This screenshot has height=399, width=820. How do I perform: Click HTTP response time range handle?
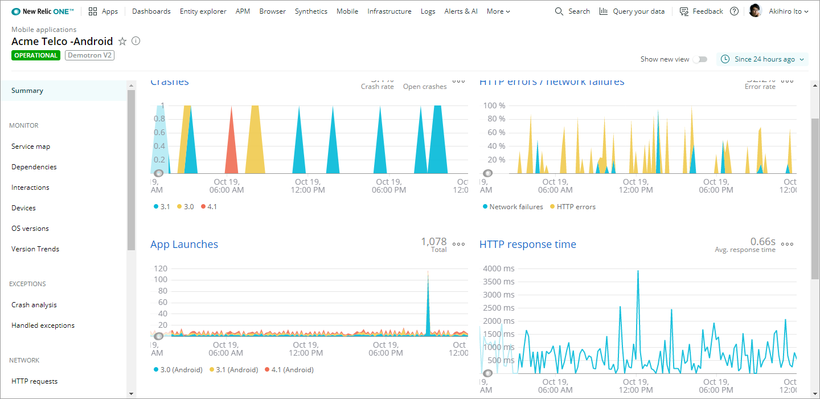coord(488,373)
